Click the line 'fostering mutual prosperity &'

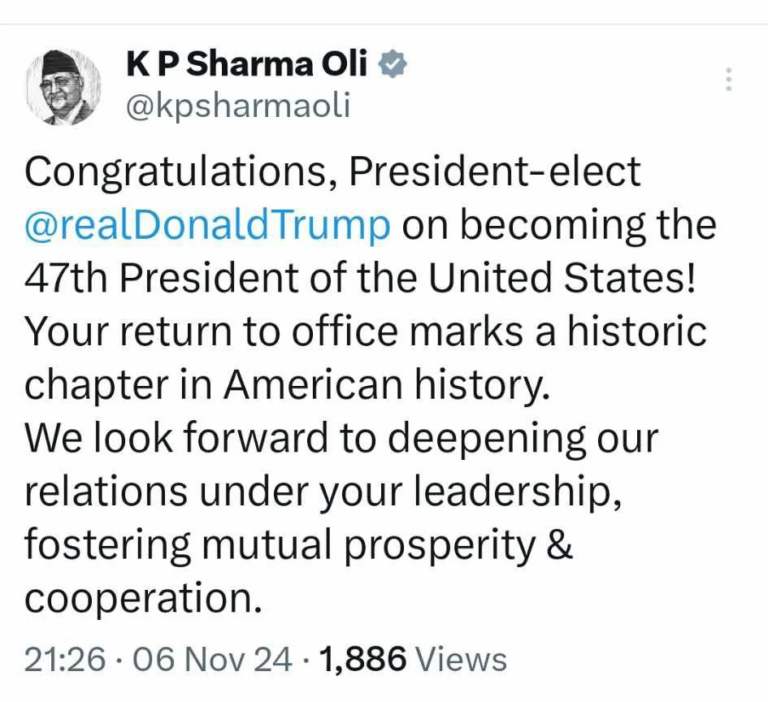click(x=298, y=546)
